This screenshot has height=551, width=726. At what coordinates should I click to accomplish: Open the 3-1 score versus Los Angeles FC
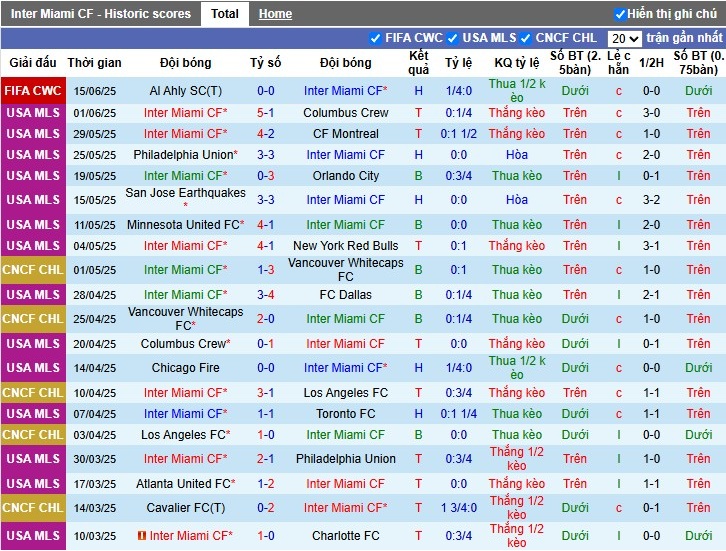click(x=266, y=393)
